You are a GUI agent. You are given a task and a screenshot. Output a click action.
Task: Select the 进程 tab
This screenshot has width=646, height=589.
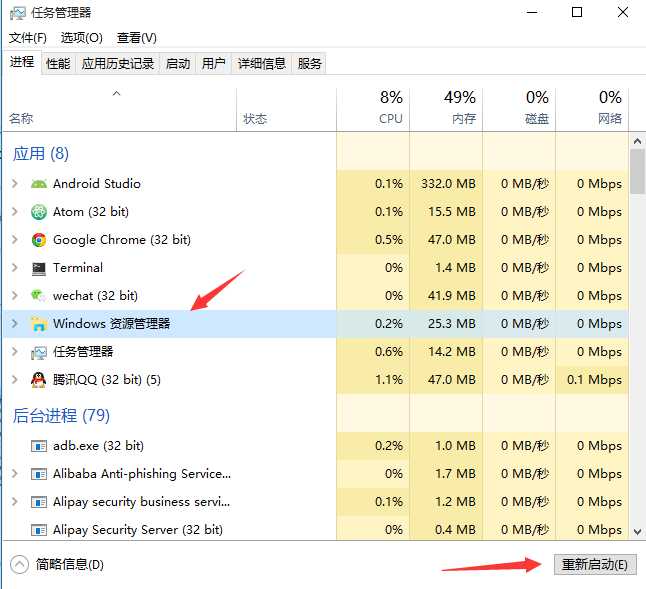(22, 62)
